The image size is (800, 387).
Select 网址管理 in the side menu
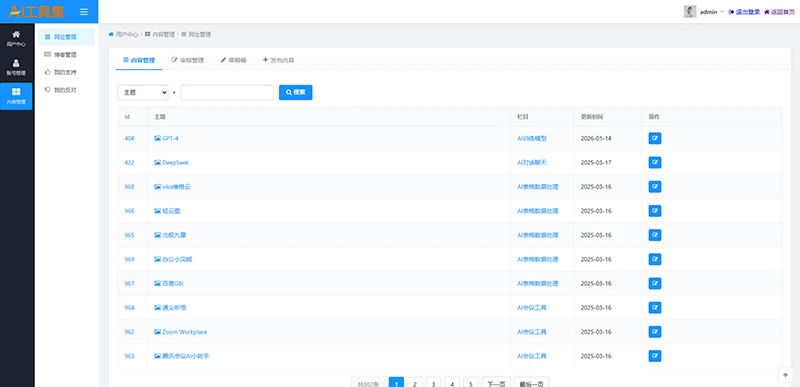click(x=66, y=37)
